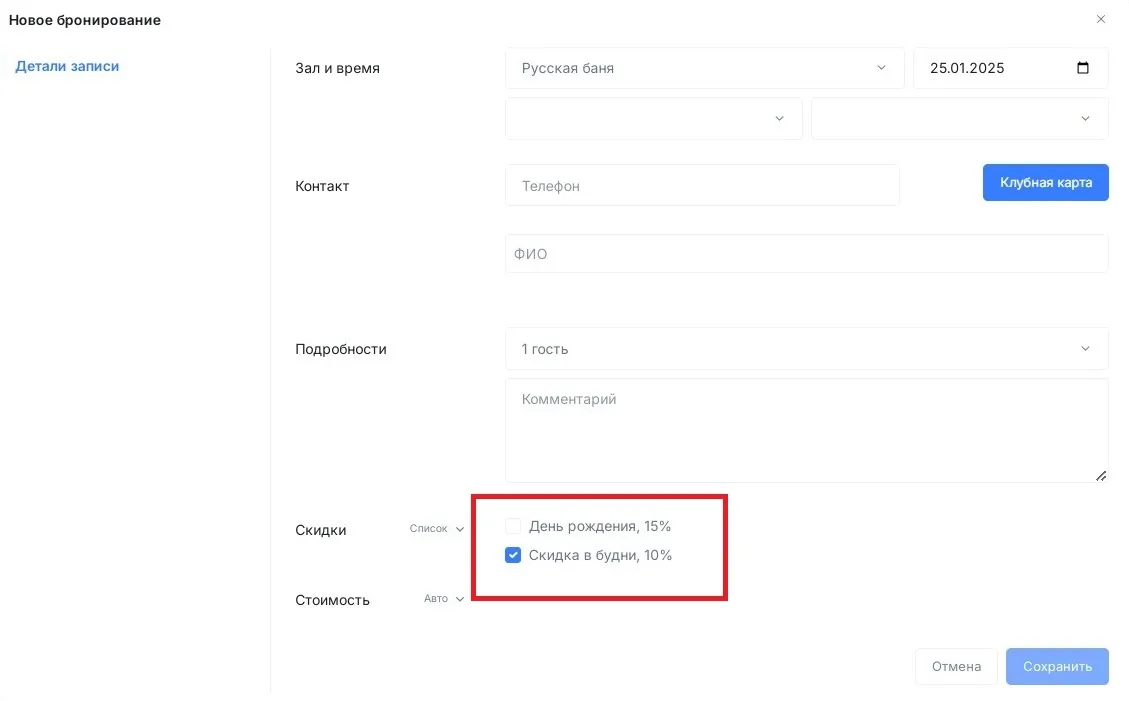Image resolution: width=1129 pixels, height=701 pixels.
Task: Click the Отмена button
Action: [956, 666]
